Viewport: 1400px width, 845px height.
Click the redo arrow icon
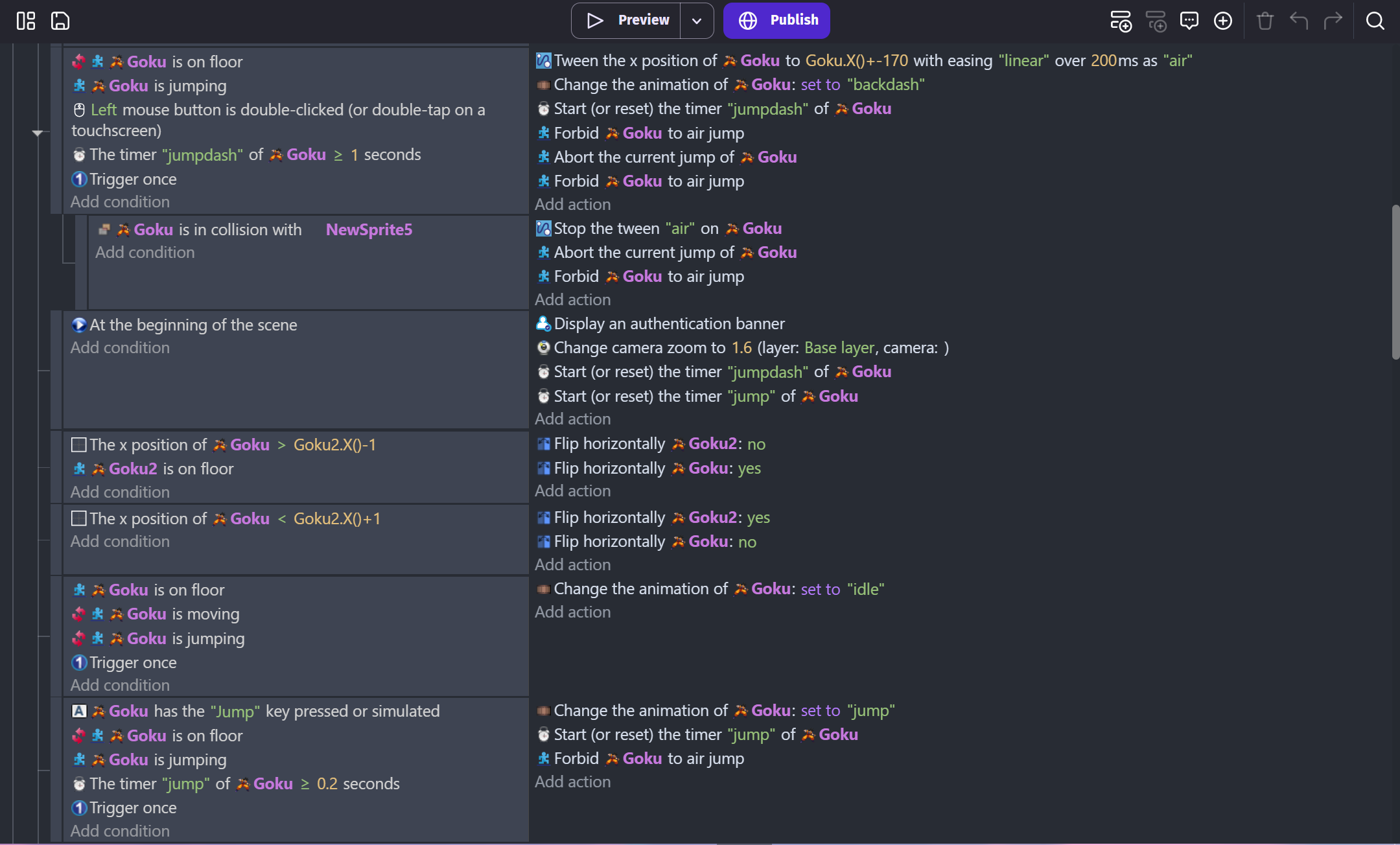point(1333,21)
